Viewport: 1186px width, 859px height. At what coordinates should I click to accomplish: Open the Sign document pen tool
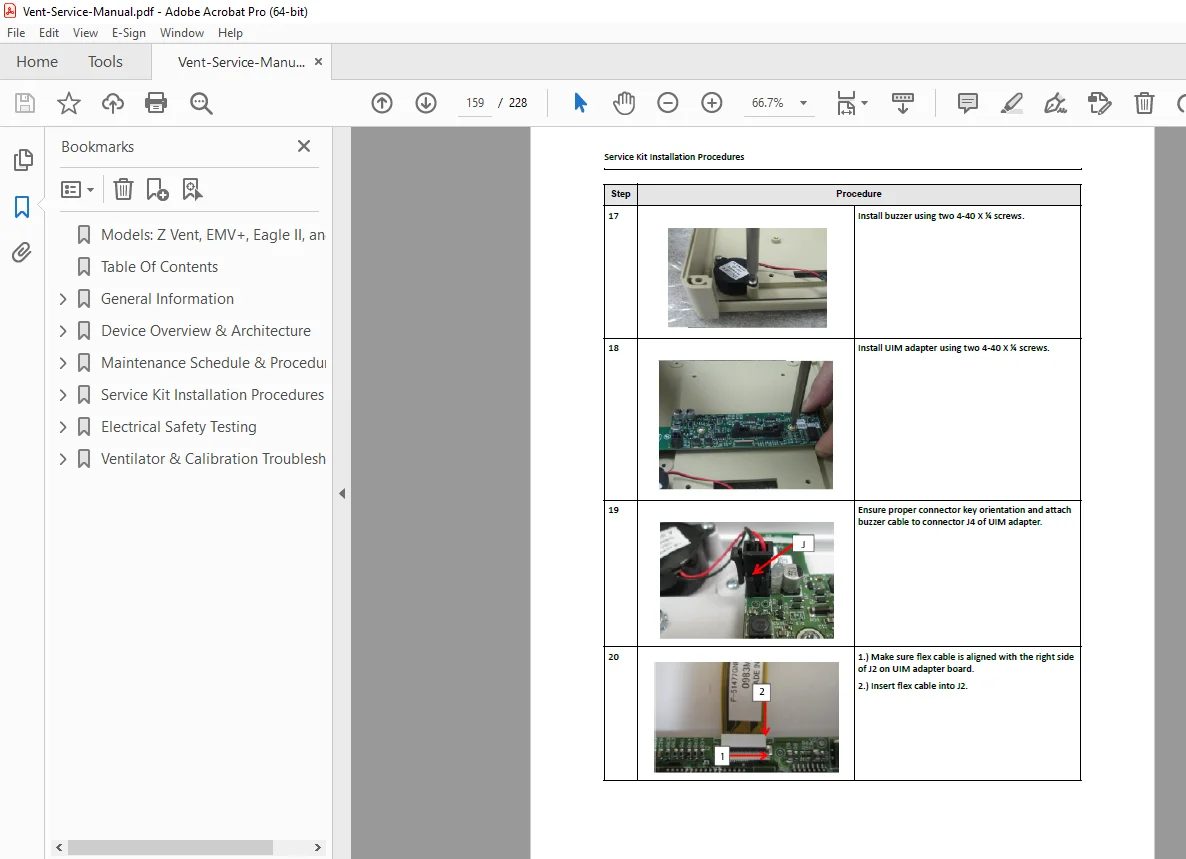[1055, 103]
